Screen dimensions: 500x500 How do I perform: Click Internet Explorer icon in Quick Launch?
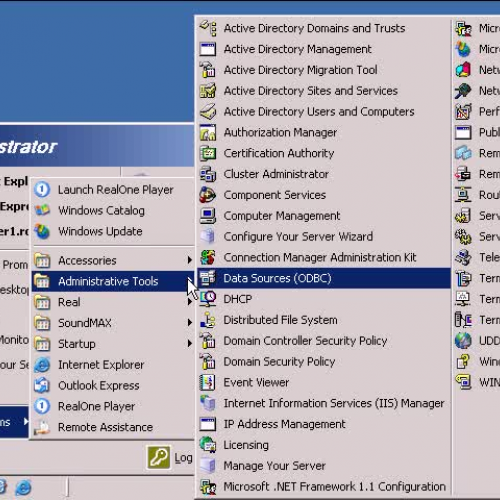[x=23, y=488]
